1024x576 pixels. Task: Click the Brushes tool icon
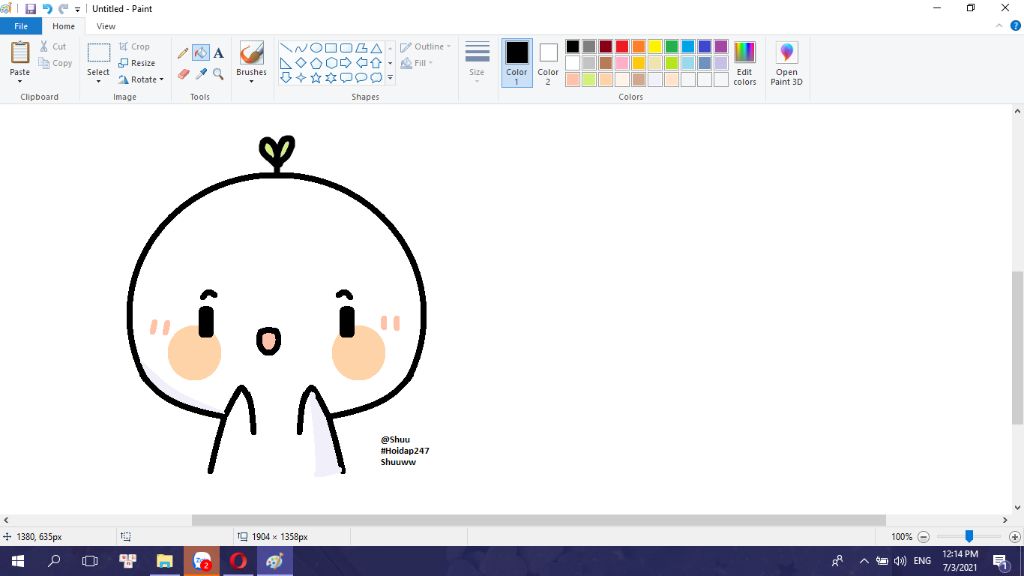pyautogui.click(x=251, y=53)
